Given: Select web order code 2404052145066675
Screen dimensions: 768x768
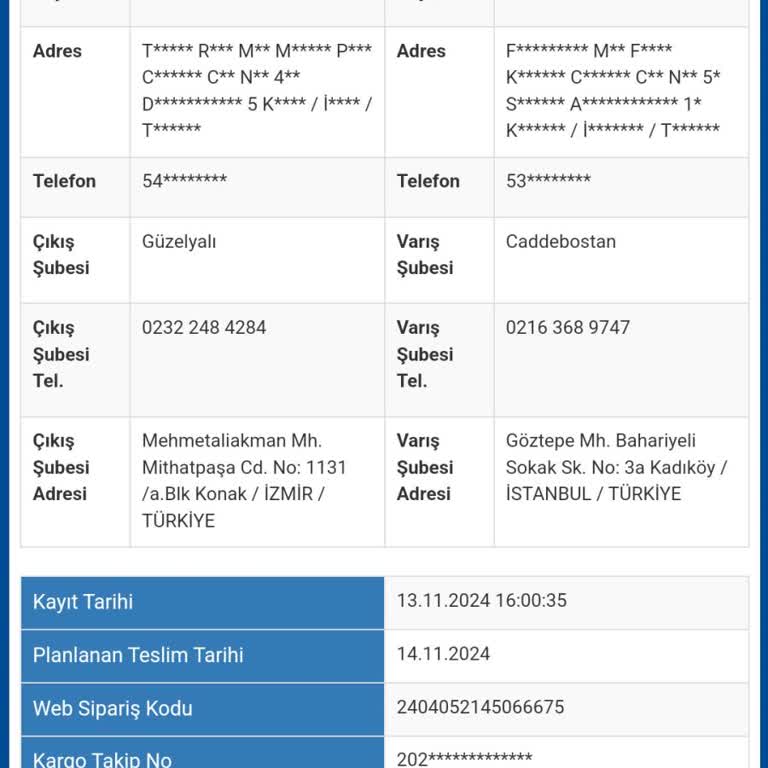Looking at the screenshot, I should point(480,707).
